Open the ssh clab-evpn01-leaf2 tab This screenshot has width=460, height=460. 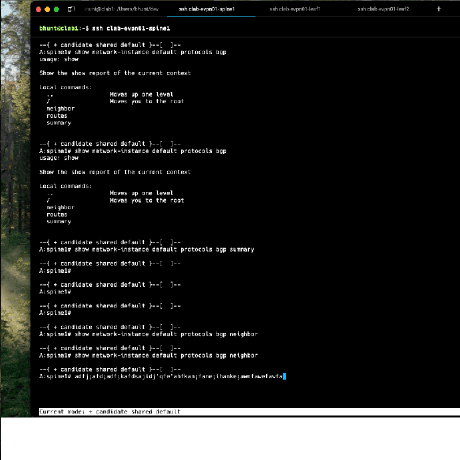tap(383, 9)
